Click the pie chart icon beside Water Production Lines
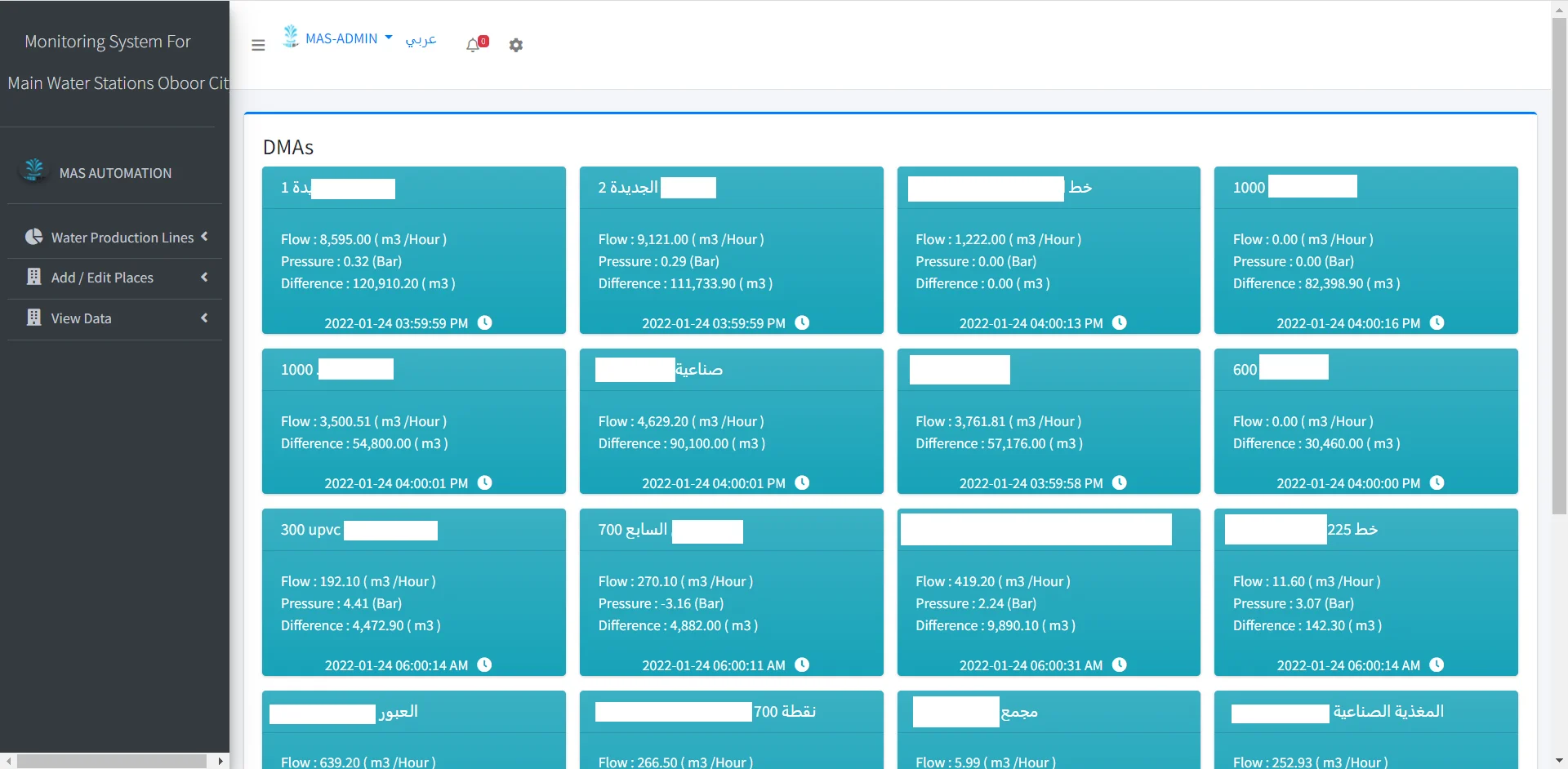The image size is (1568, 769). tap(33, 237)
